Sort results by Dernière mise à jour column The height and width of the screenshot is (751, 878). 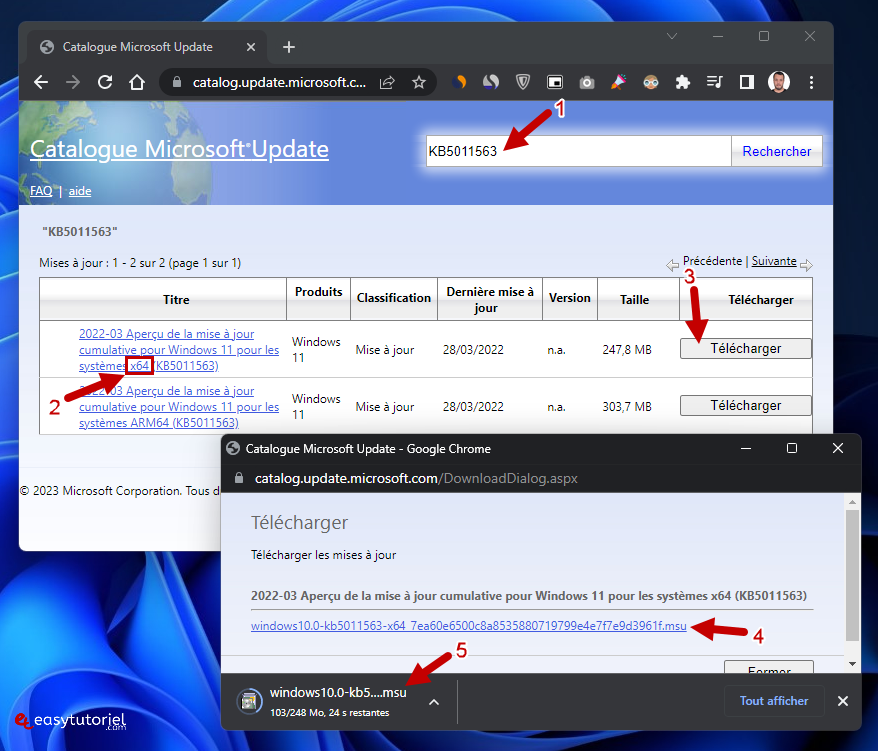pyautogui.click(x=490, y=300)
